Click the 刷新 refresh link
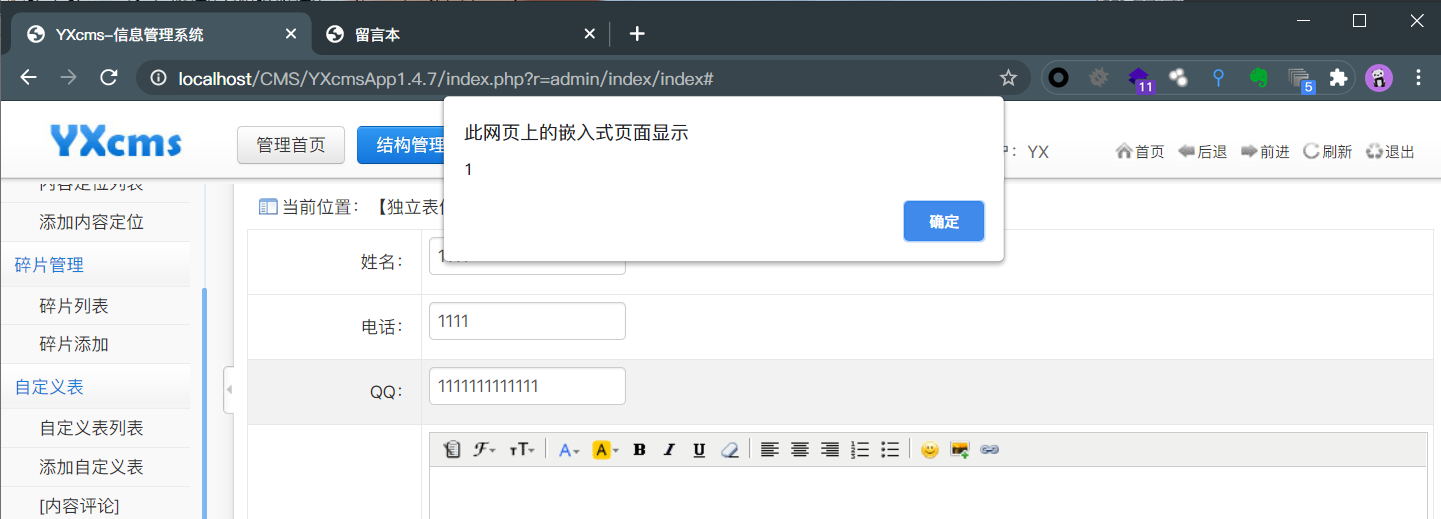 tap(1327, 152)
